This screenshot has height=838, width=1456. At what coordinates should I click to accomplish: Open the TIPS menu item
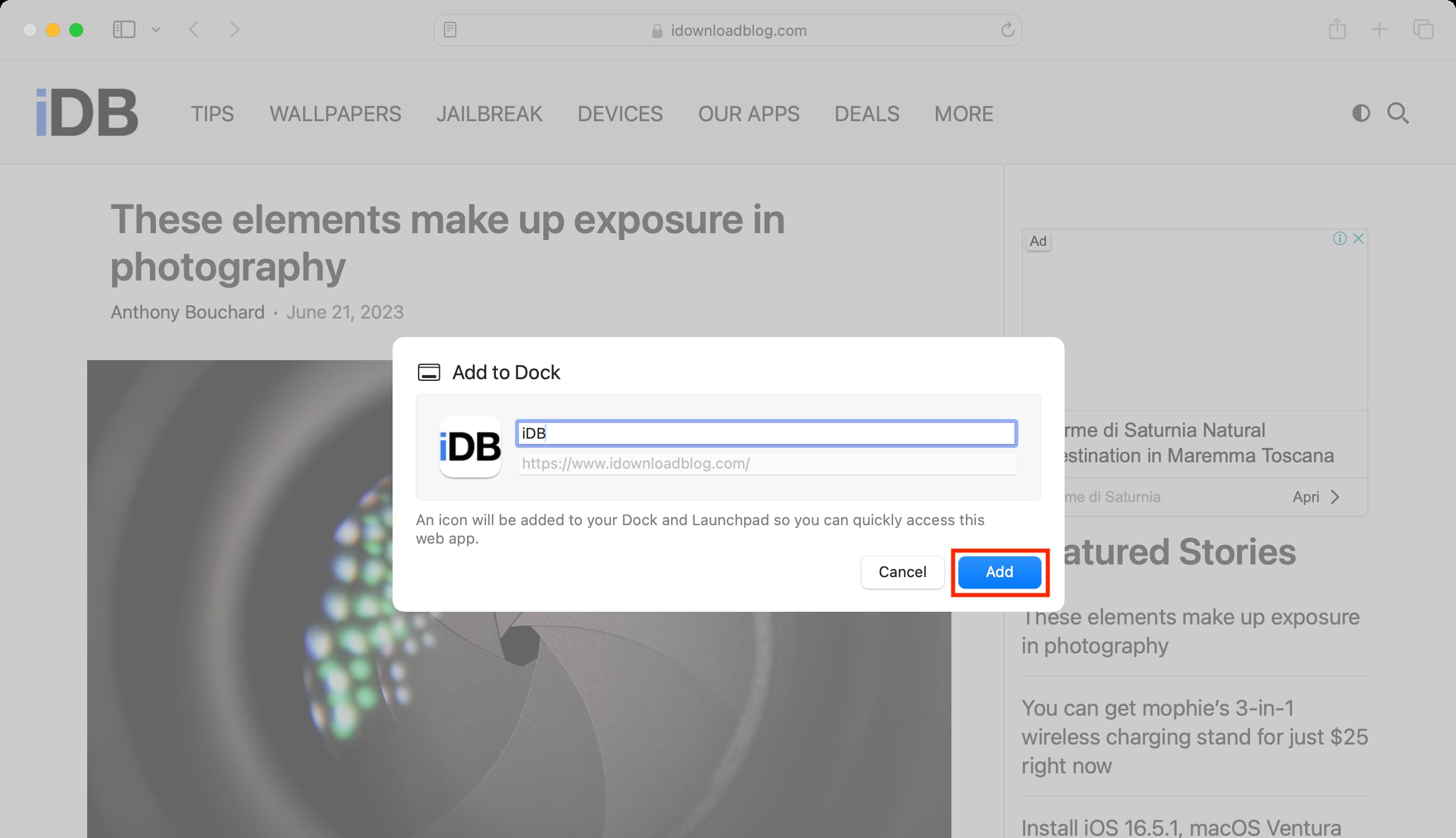point(212,114)
